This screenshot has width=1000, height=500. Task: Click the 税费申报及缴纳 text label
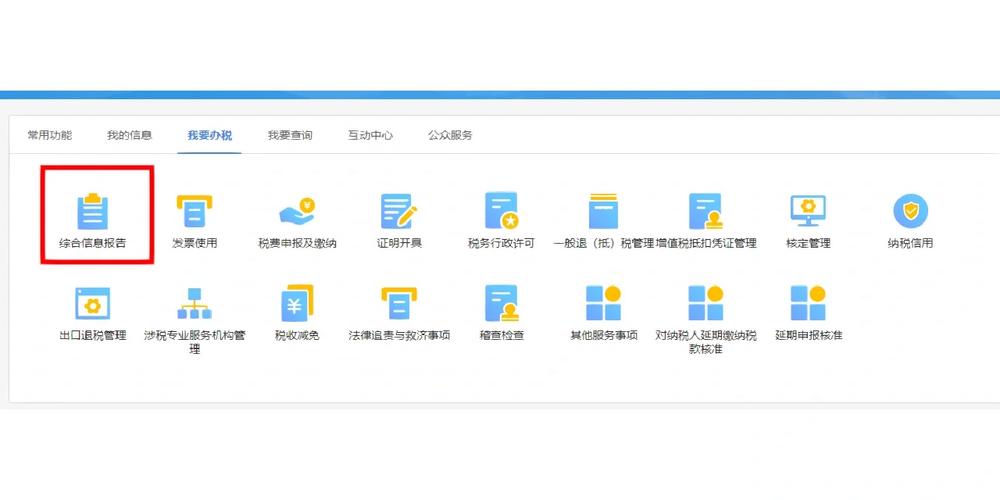[x=297, y=243]
